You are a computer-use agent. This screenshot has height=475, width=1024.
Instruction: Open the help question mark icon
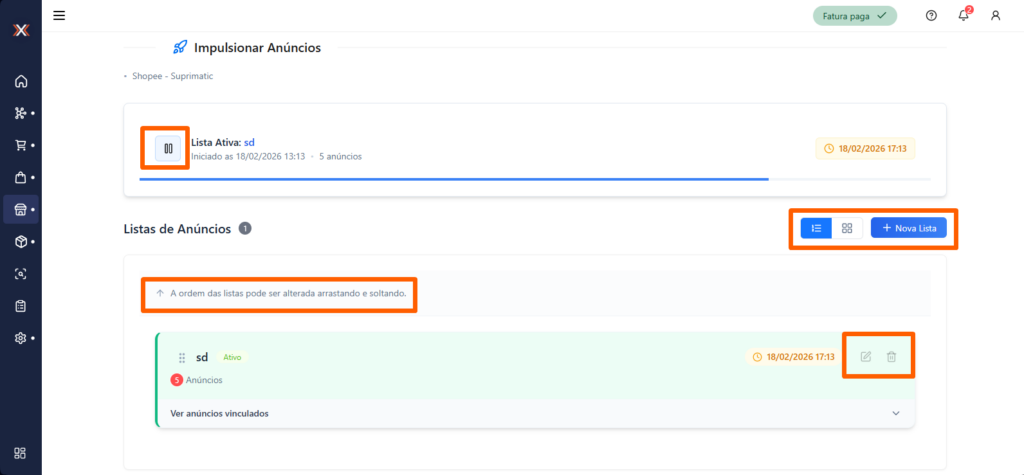tap(931, 16)
